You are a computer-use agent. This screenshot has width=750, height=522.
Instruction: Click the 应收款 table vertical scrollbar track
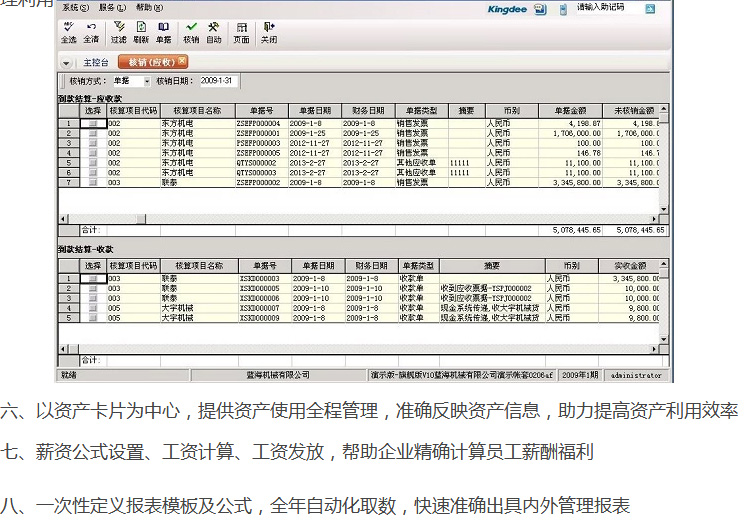664,163
